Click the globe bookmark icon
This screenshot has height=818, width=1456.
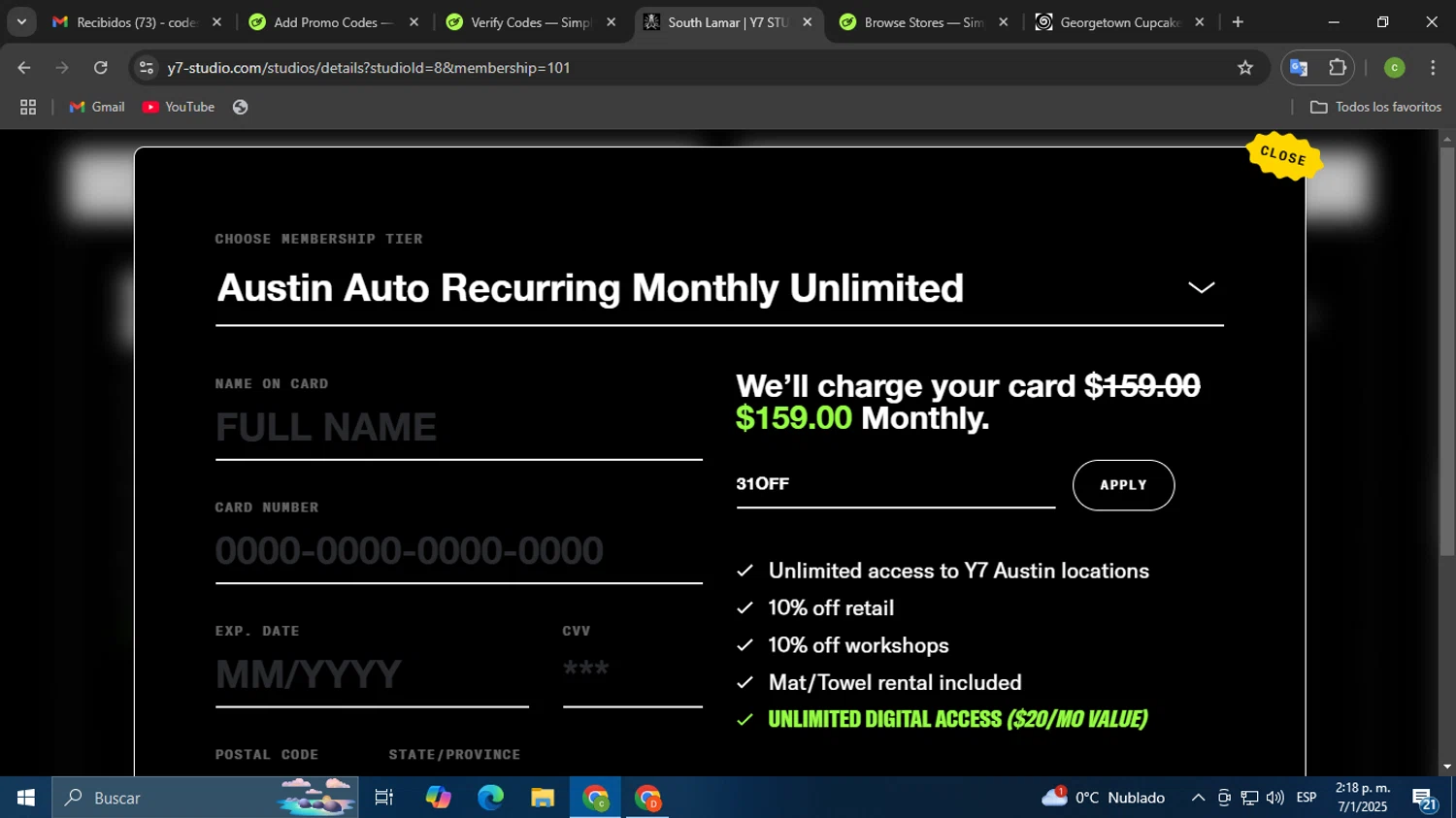(x=241, y=108)
